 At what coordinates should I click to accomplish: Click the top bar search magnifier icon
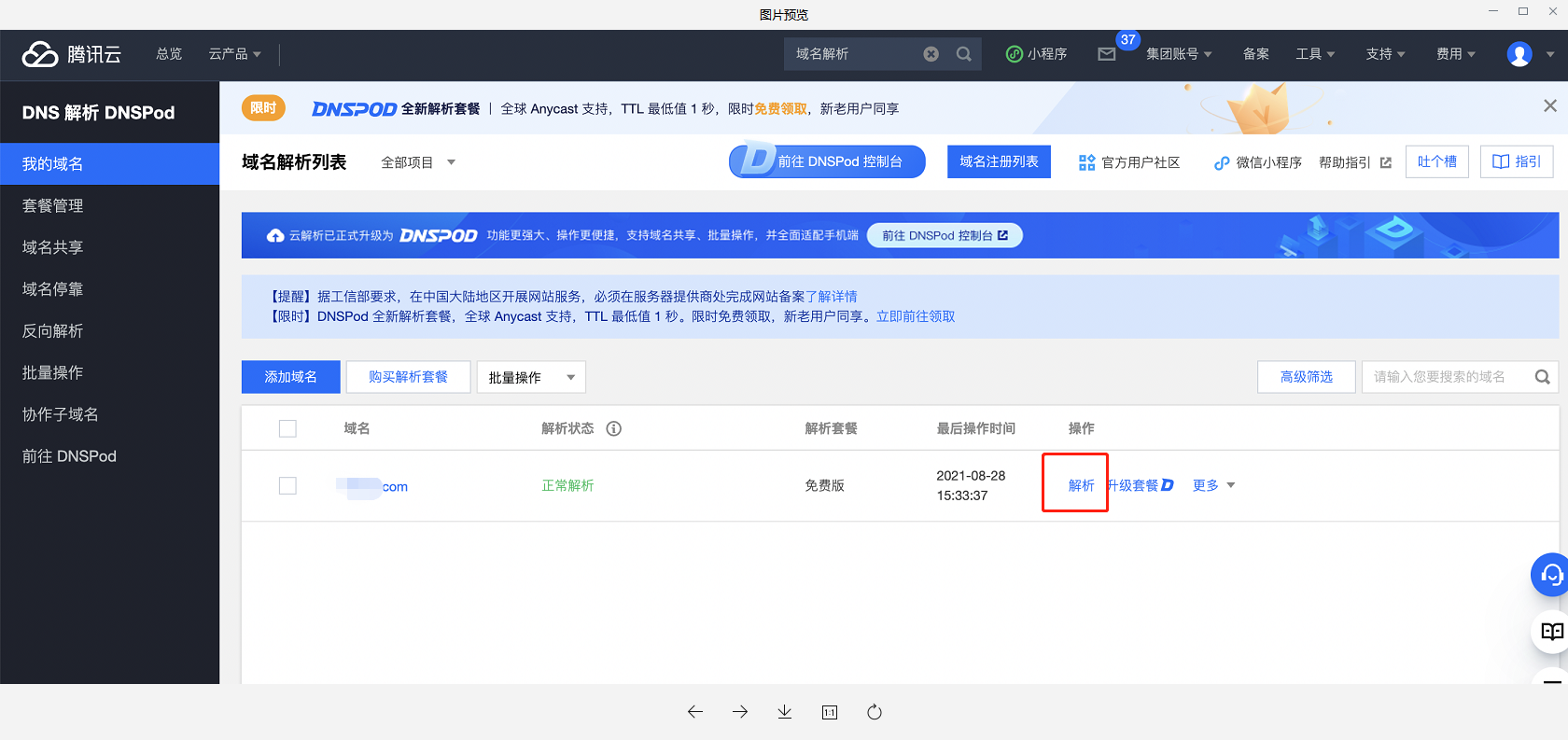click(964, 54)
